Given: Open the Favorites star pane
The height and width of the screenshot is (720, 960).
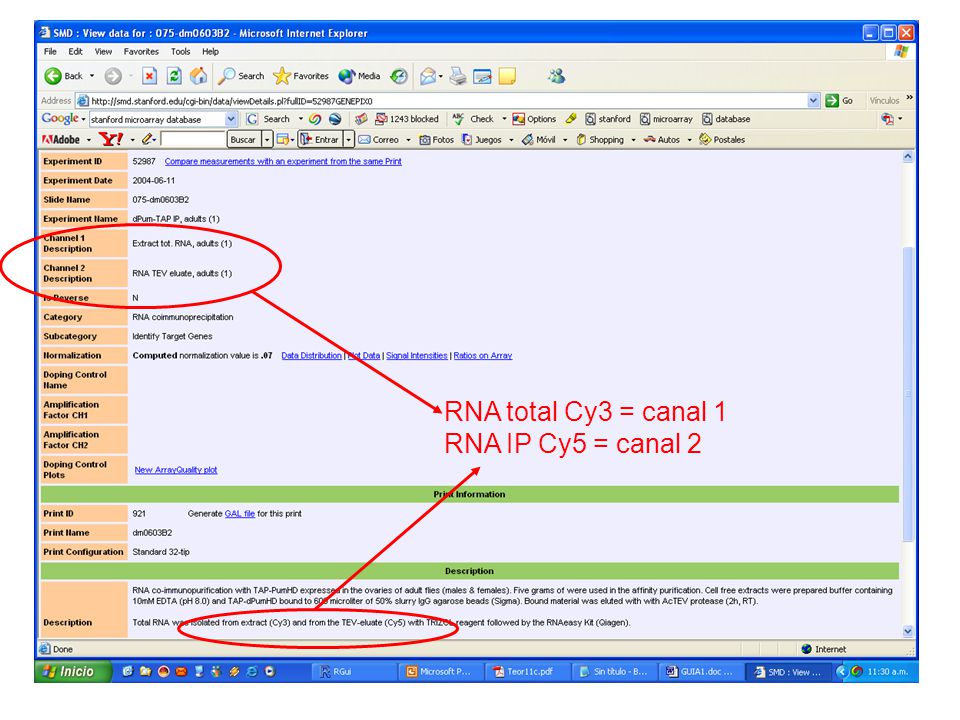Looking at the screenshot, I should 301,76.
